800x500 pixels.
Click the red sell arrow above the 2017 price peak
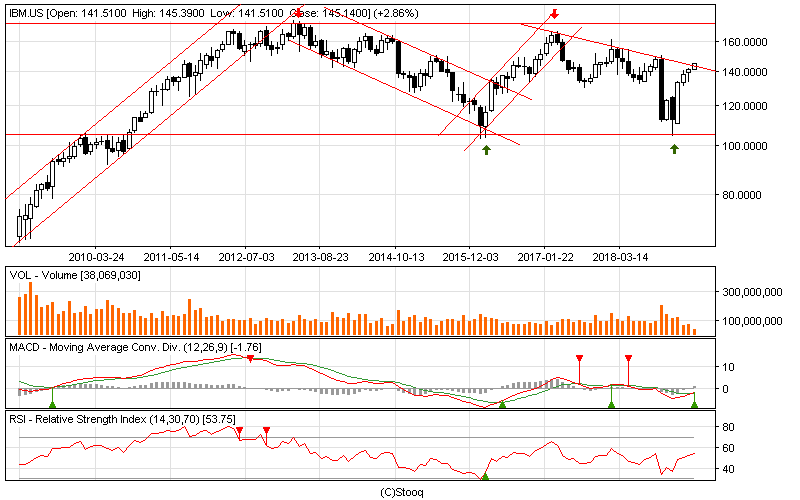pos(555,13)
